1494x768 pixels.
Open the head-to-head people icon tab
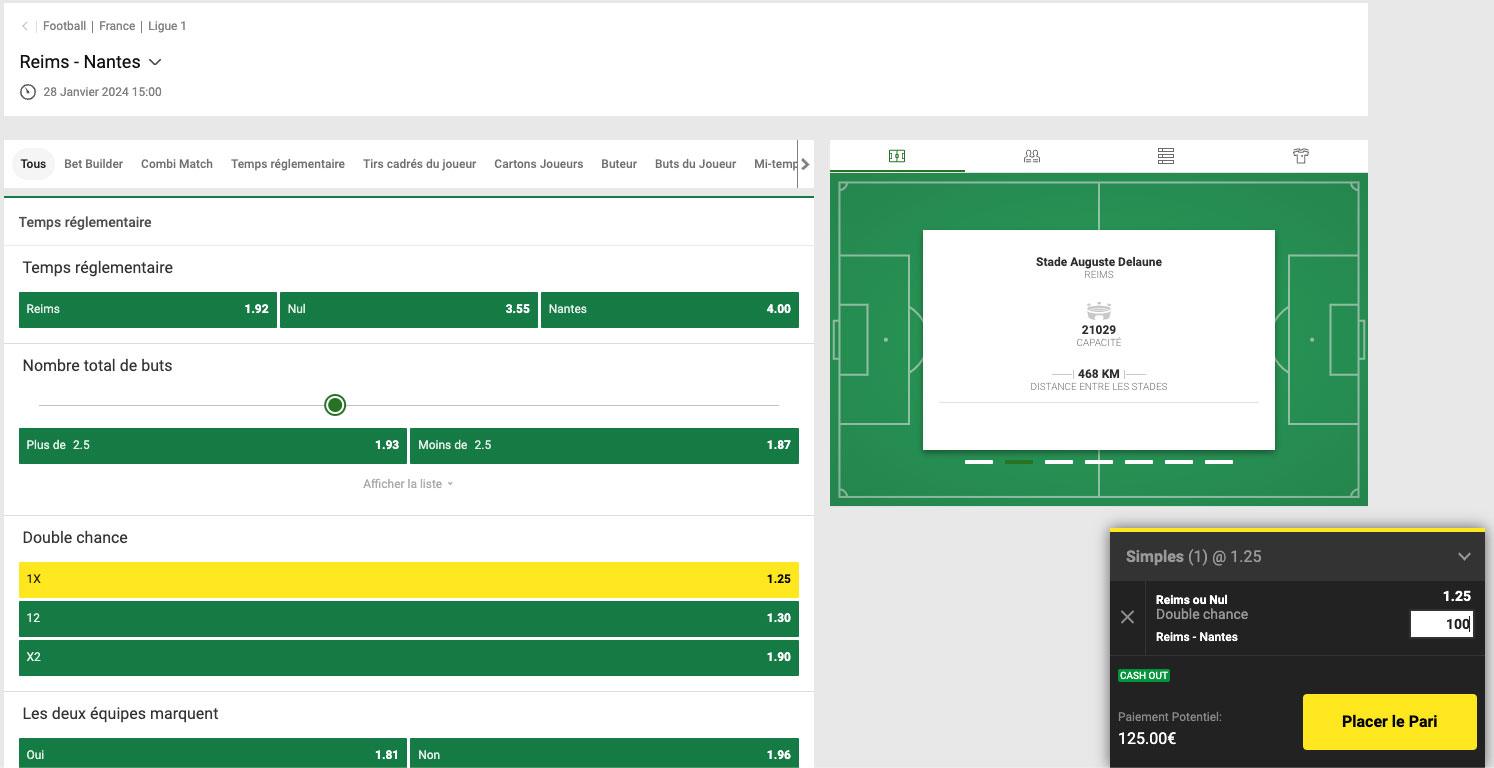(x=1032, y=156)
